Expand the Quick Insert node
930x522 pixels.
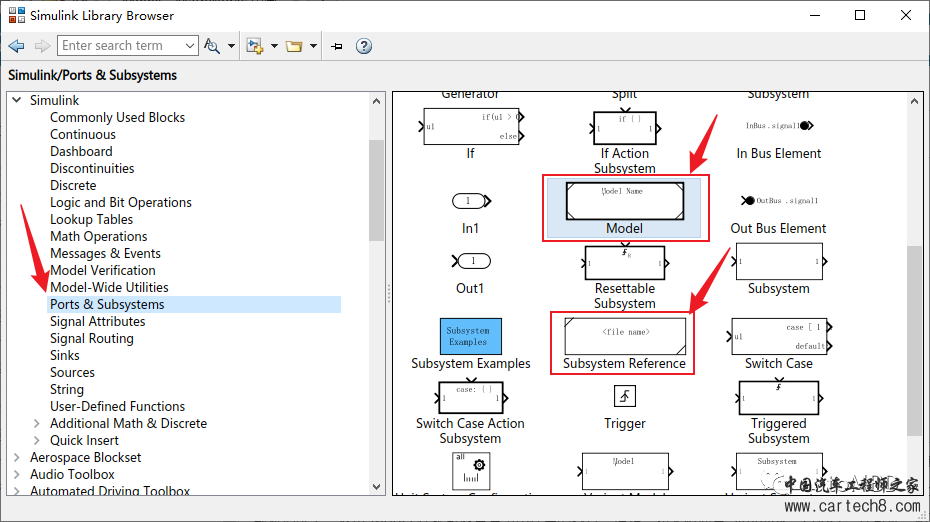pyautogui.click(x=37, y=441)
